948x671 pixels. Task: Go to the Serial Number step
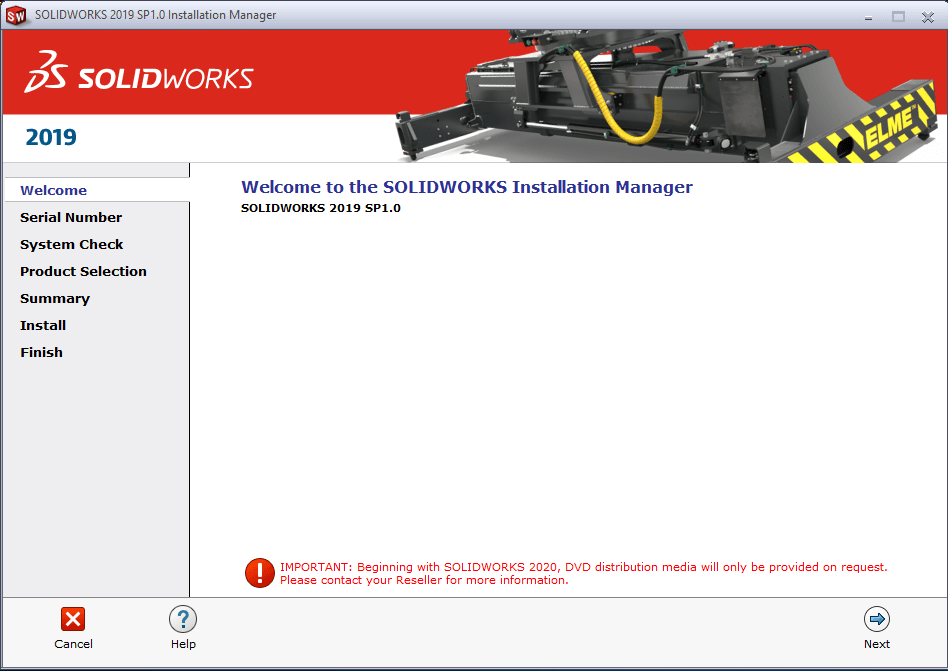click(71, 218)
